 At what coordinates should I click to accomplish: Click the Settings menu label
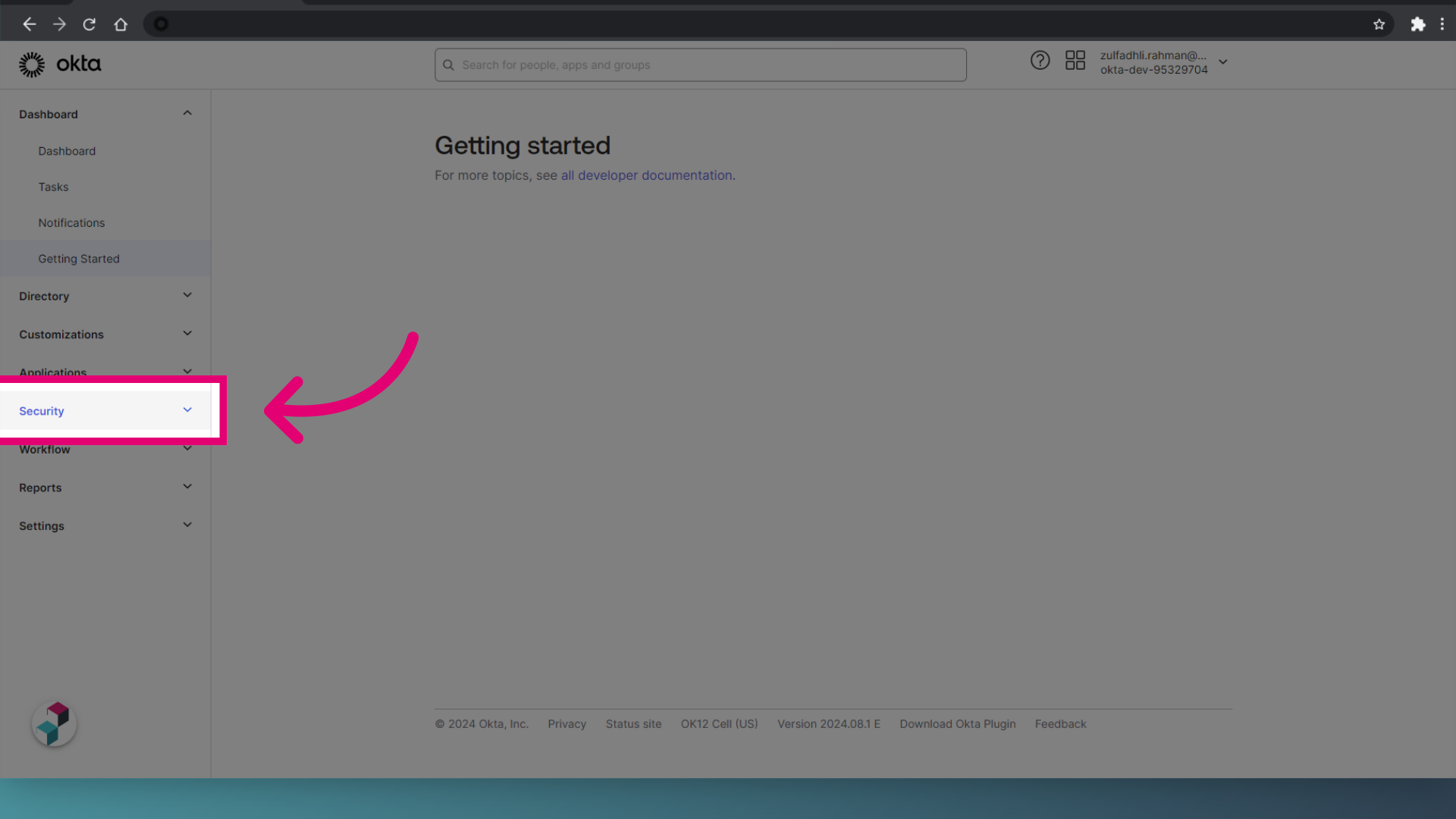[x=42, y=526]
